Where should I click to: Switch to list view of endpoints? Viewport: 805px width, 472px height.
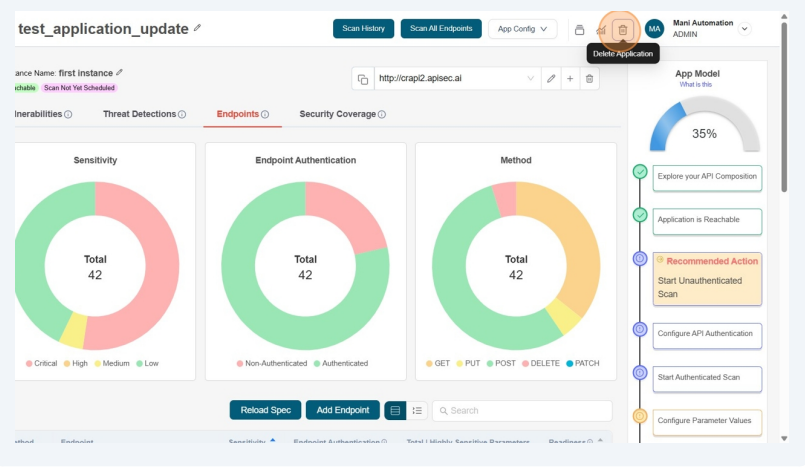(x=417, y=410)
